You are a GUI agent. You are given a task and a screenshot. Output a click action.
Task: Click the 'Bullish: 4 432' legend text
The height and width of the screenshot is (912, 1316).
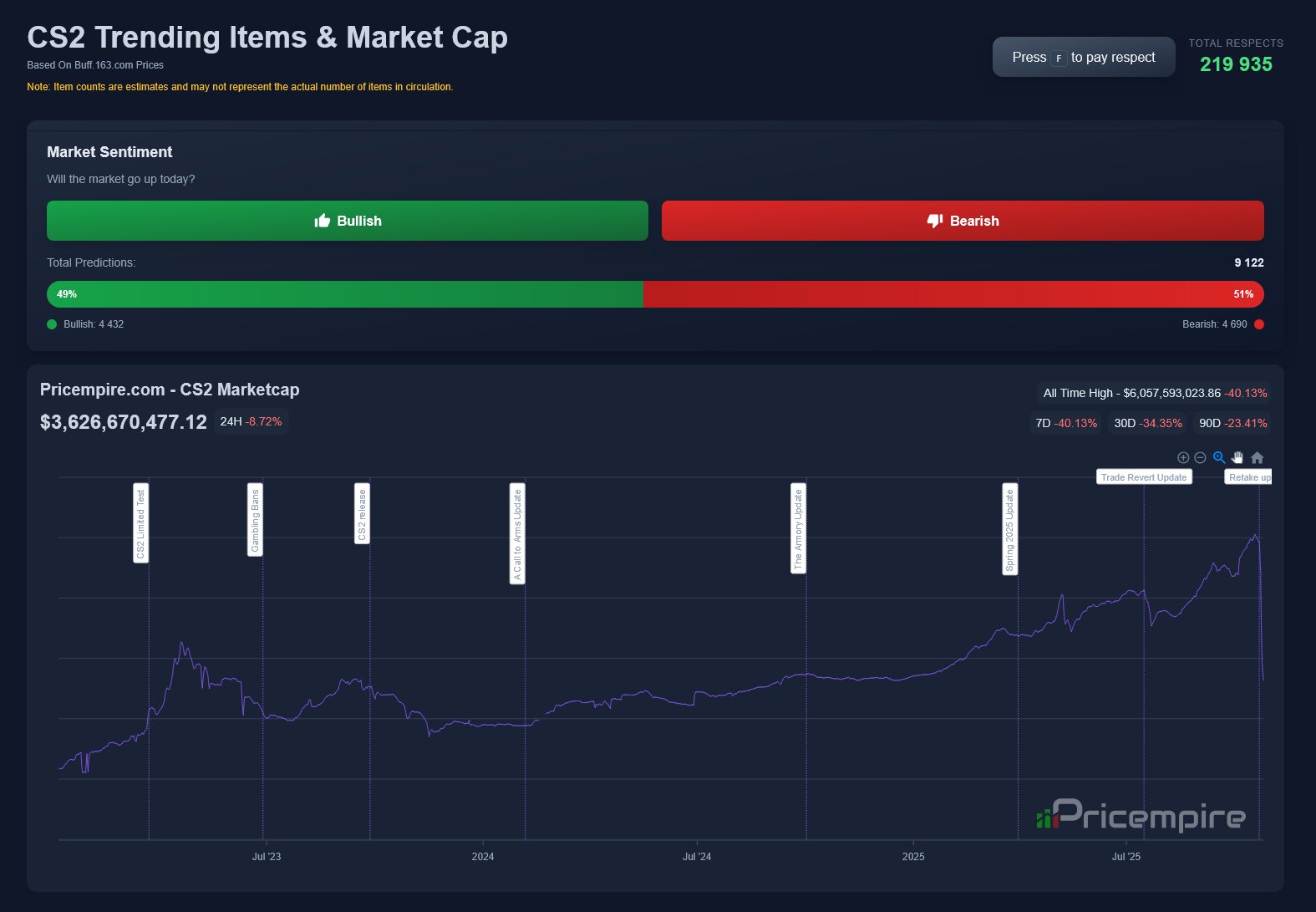tap(94, 324)
